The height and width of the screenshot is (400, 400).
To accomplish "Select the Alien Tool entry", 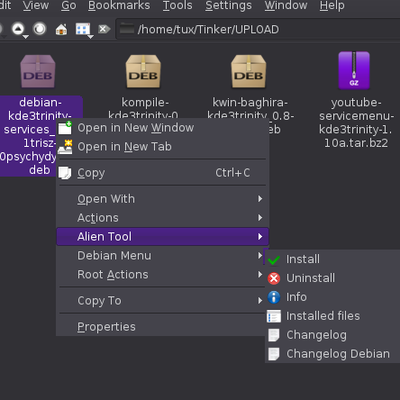I will tap(162, 237).
